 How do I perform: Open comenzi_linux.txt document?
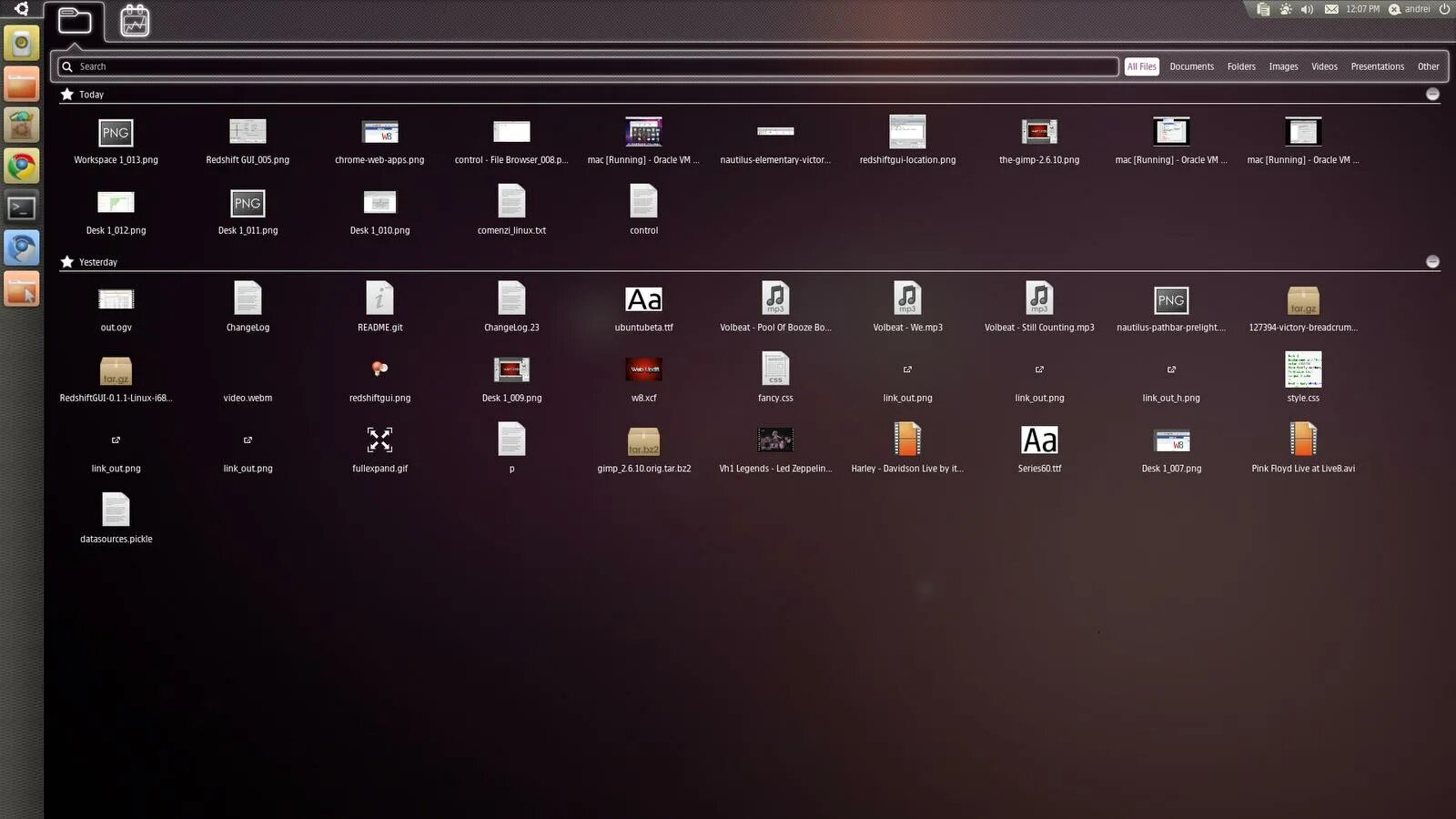click(x=511, y=210)
